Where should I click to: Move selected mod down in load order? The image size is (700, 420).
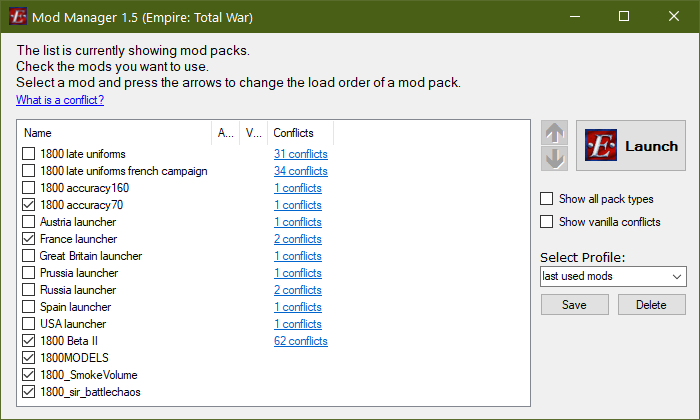point(554,158)
